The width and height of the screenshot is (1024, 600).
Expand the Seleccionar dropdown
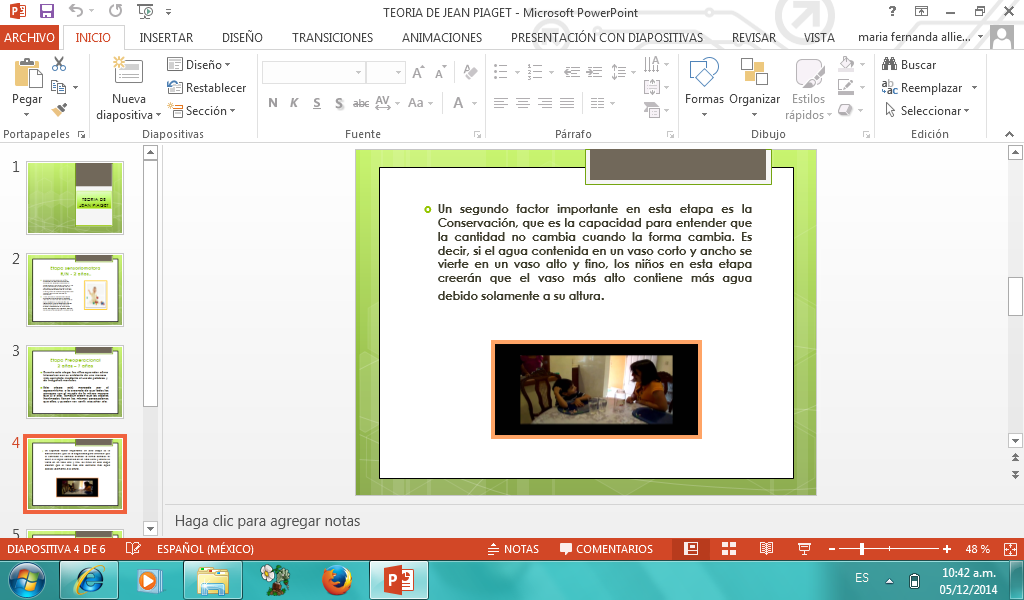click(922, 111)
